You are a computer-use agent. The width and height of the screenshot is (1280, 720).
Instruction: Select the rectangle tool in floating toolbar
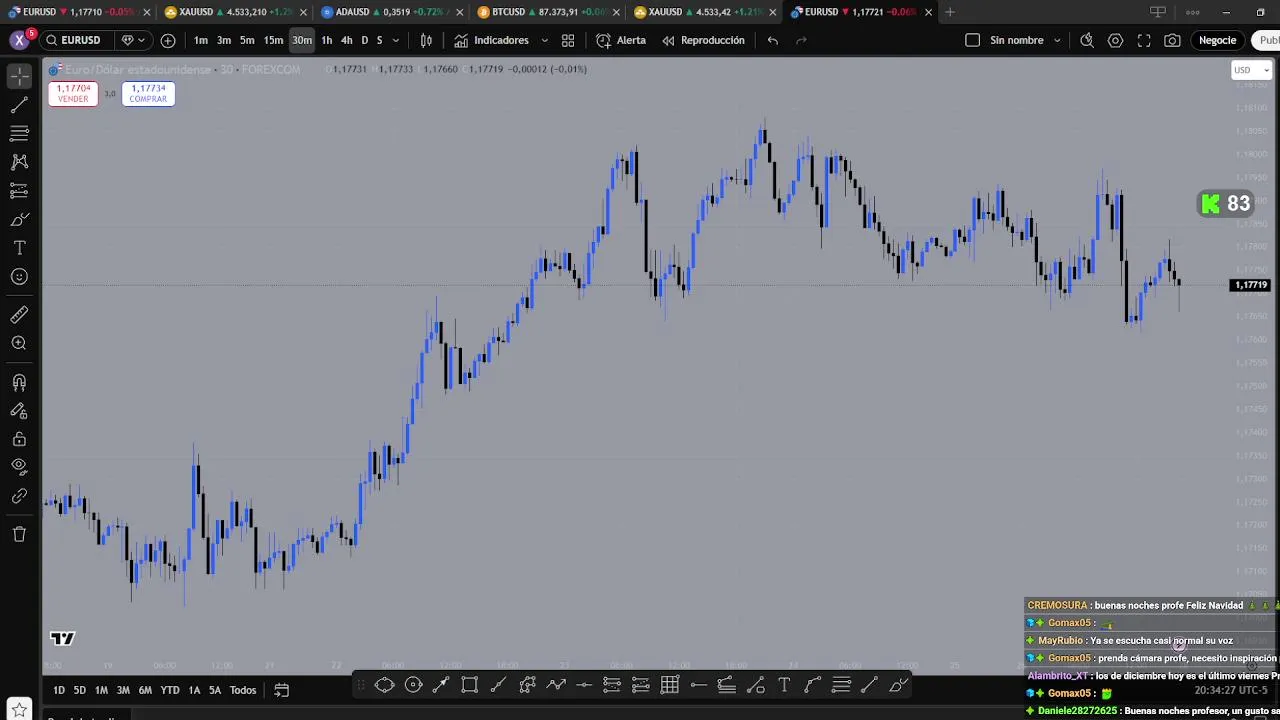pyautogui.click(x=469, y=685)
